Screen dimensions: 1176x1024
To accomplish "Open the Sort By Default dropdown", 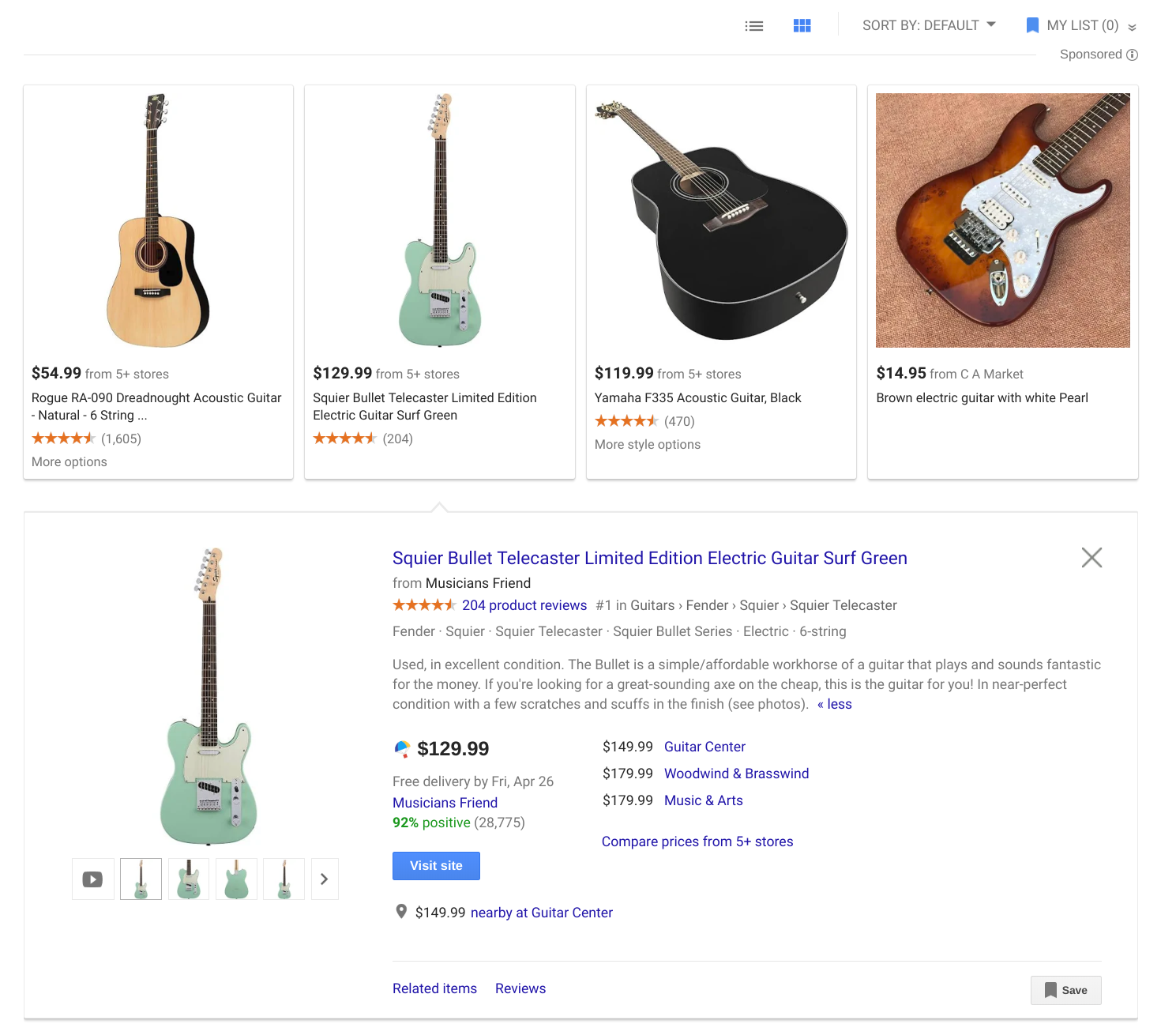I will [928, 24].
